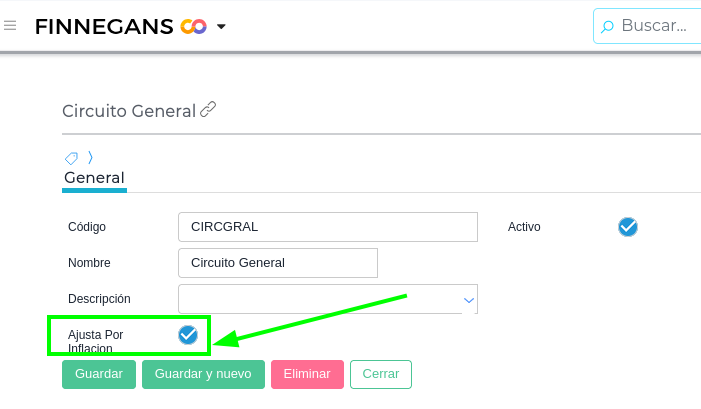Uncheck the Activo checkbox

(628, 227)
